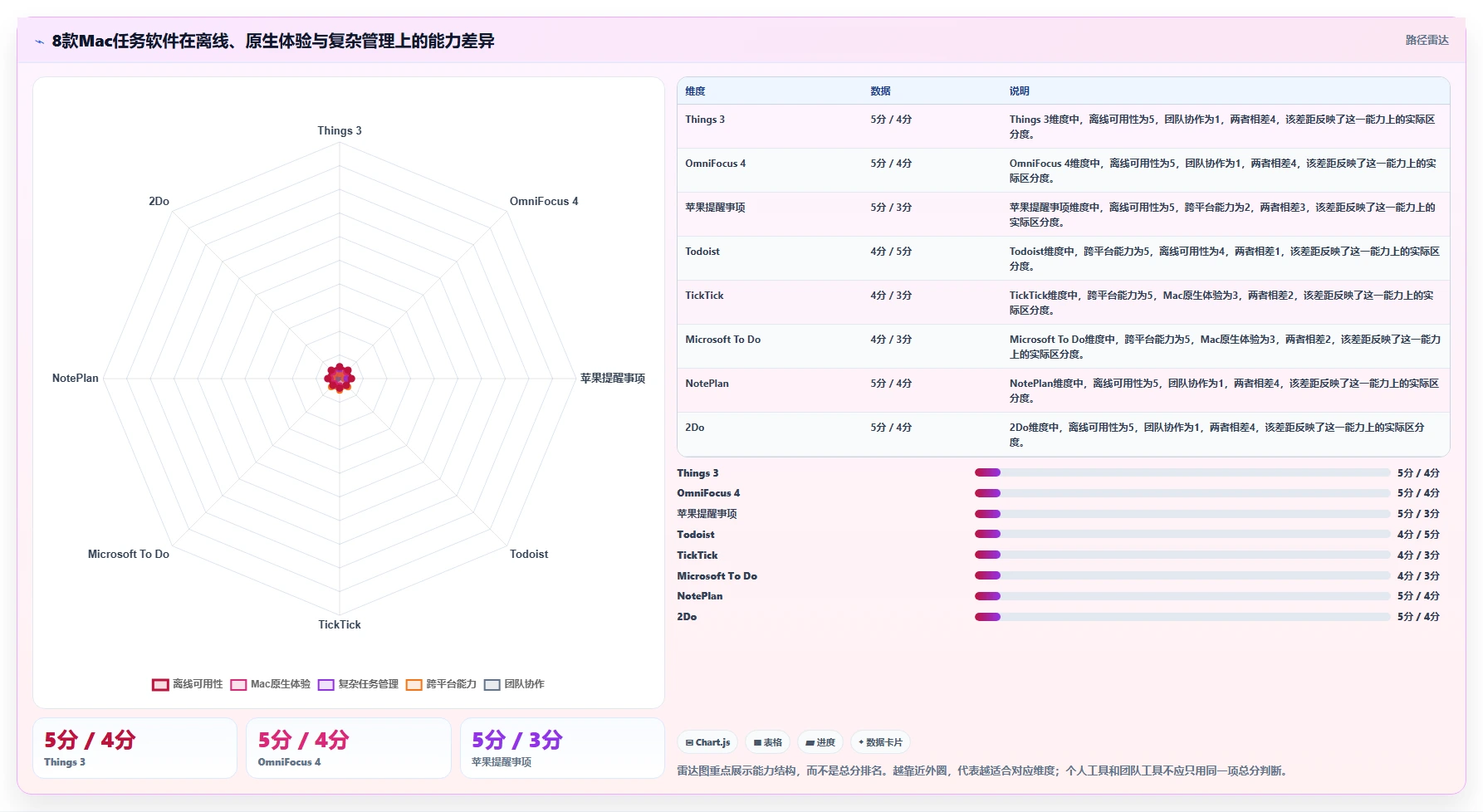Toggle the 团队协作 legend series
The image size is (1483, 812).
[515, 684]
